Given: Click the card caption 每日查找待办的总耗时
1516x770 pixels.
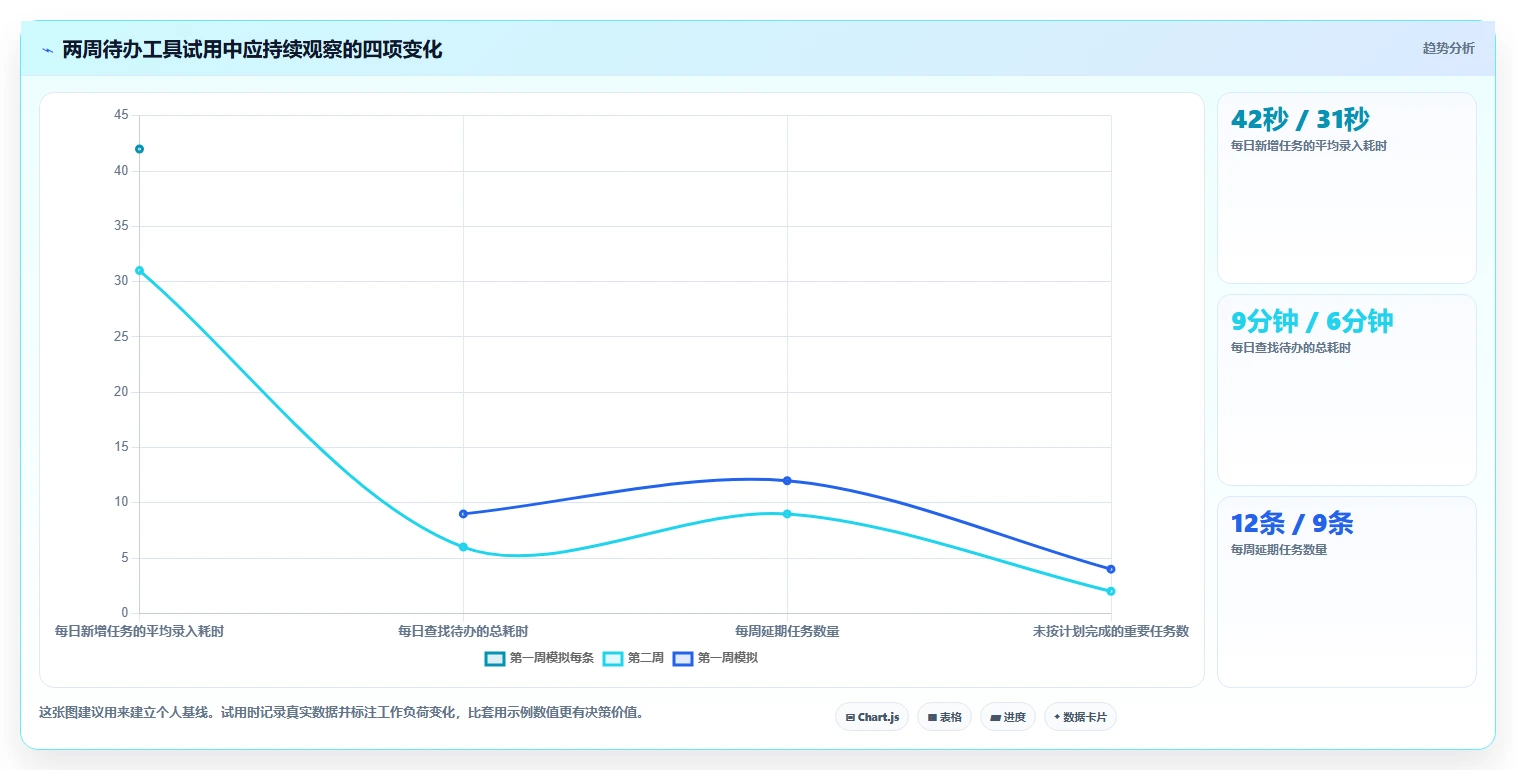Looking at the screenshot, I should pyautogui.click(x=1291, y=348).
